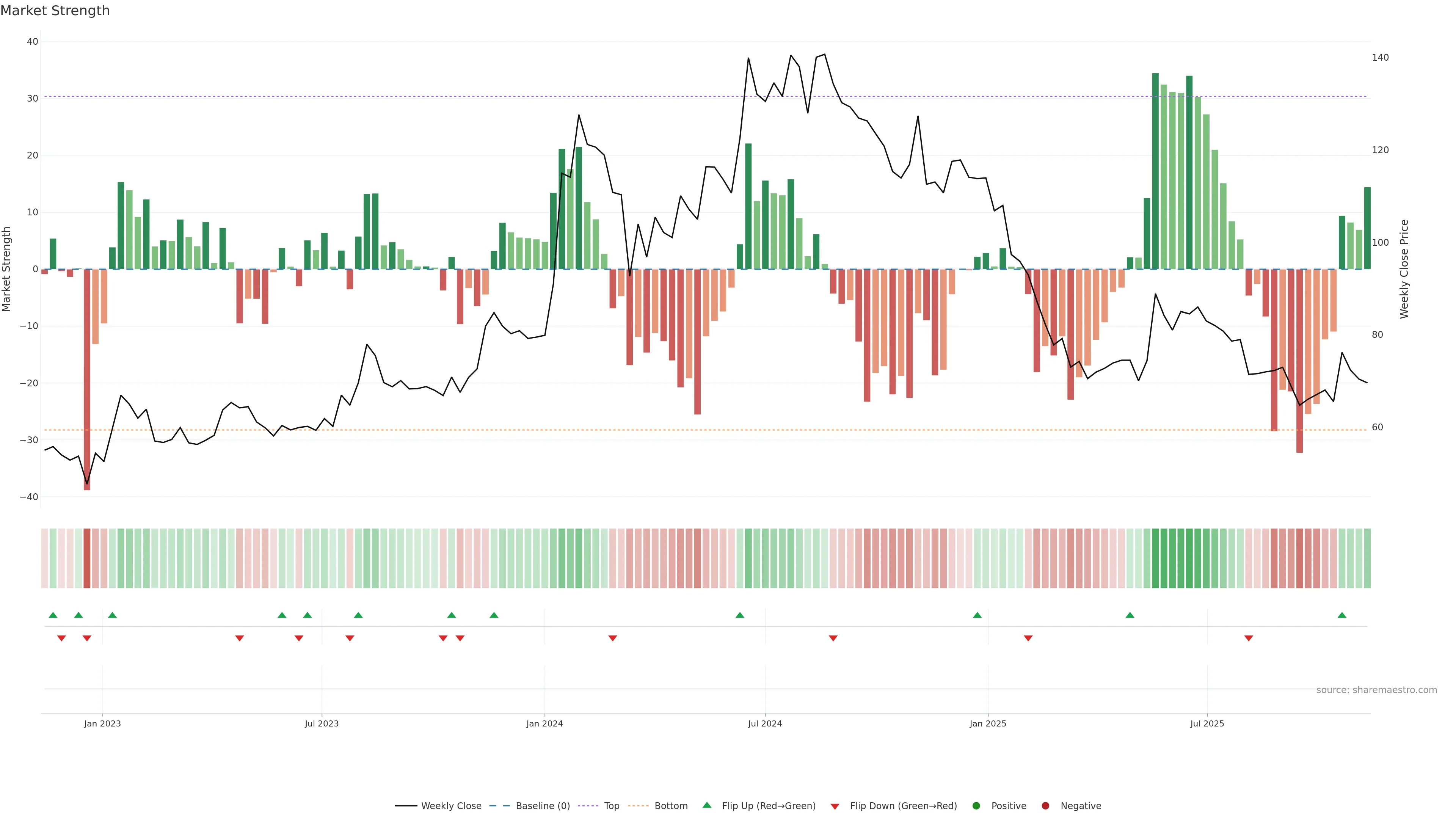
Task: Click the green Positive legend dot
Action: (x=976, y=806)
